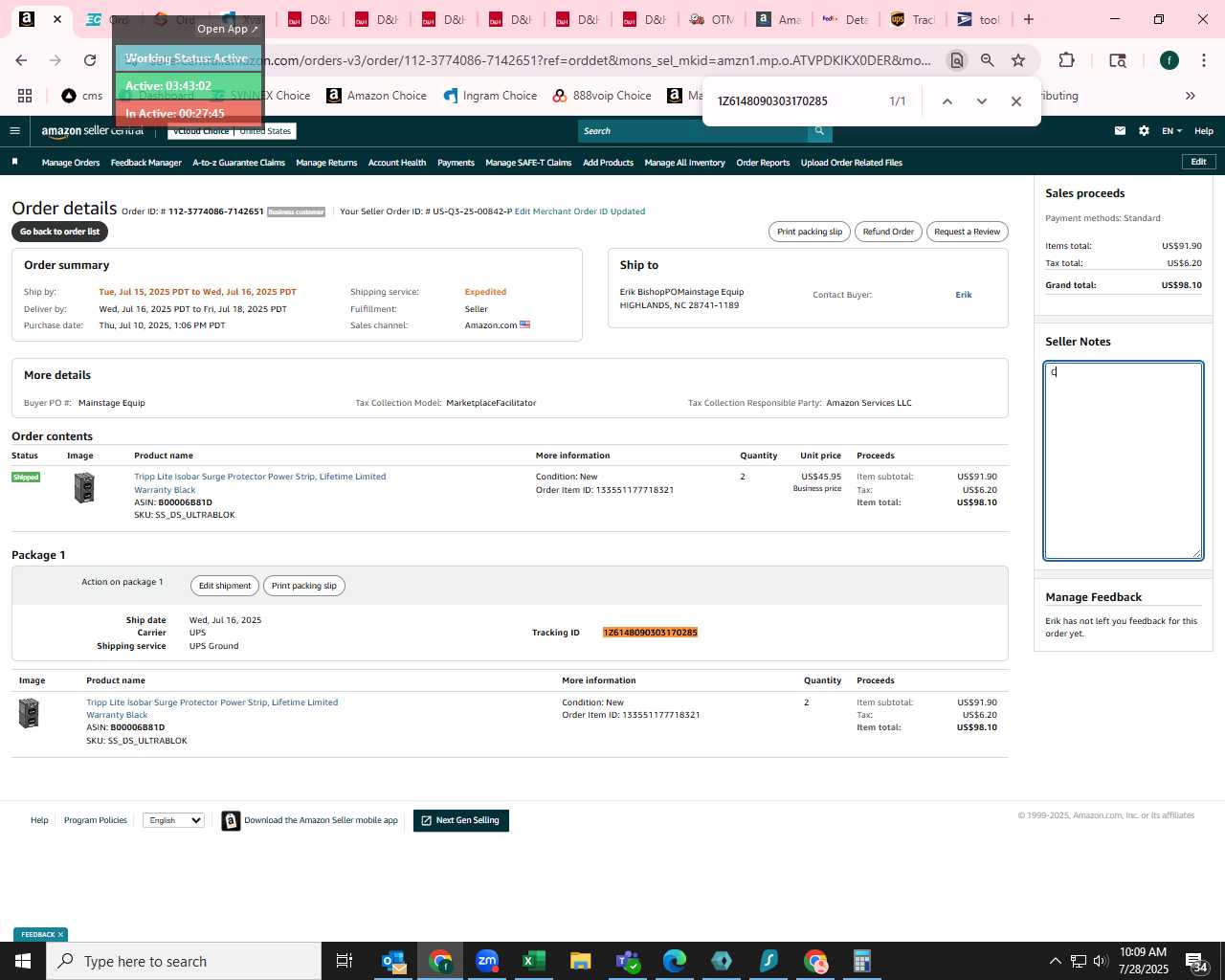Image resolution: width=1225 pixels, height=980 pixels.
Task: Click product thumbnail in order contents
Action: point(84,488)
